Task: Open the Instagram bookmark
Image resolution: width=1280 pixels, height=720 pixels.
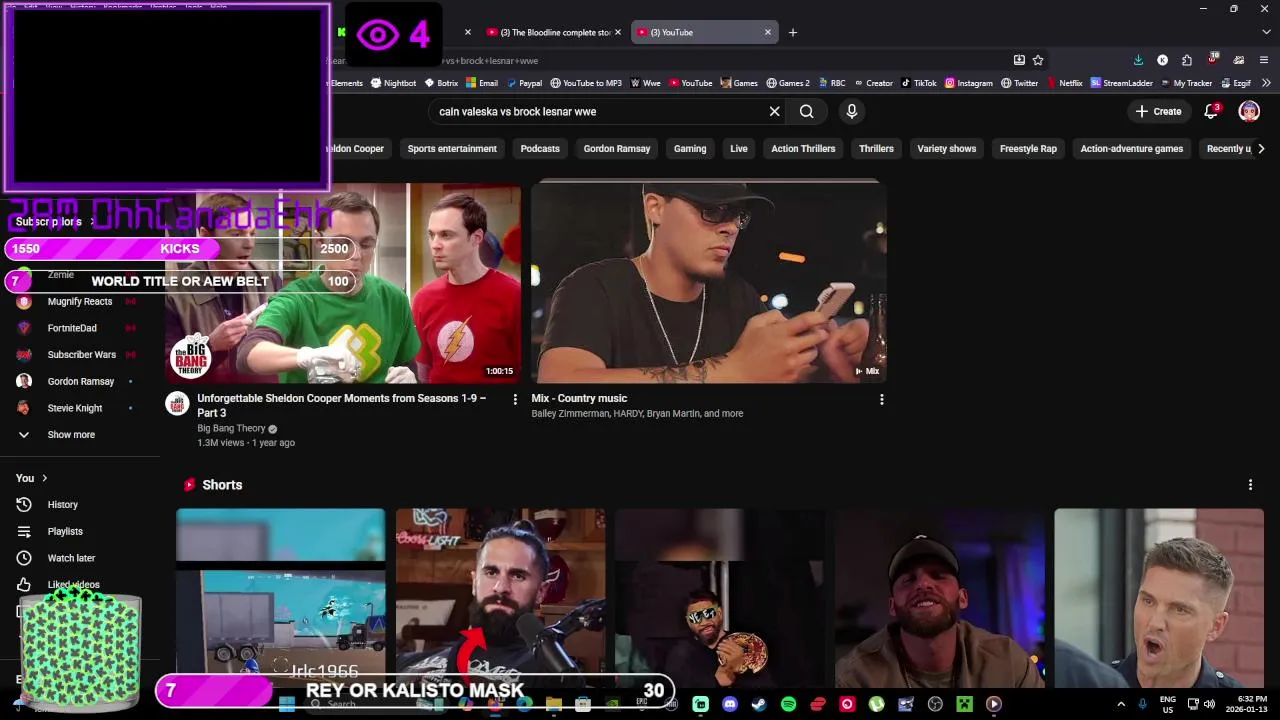Action: click(x=969, y=83)
